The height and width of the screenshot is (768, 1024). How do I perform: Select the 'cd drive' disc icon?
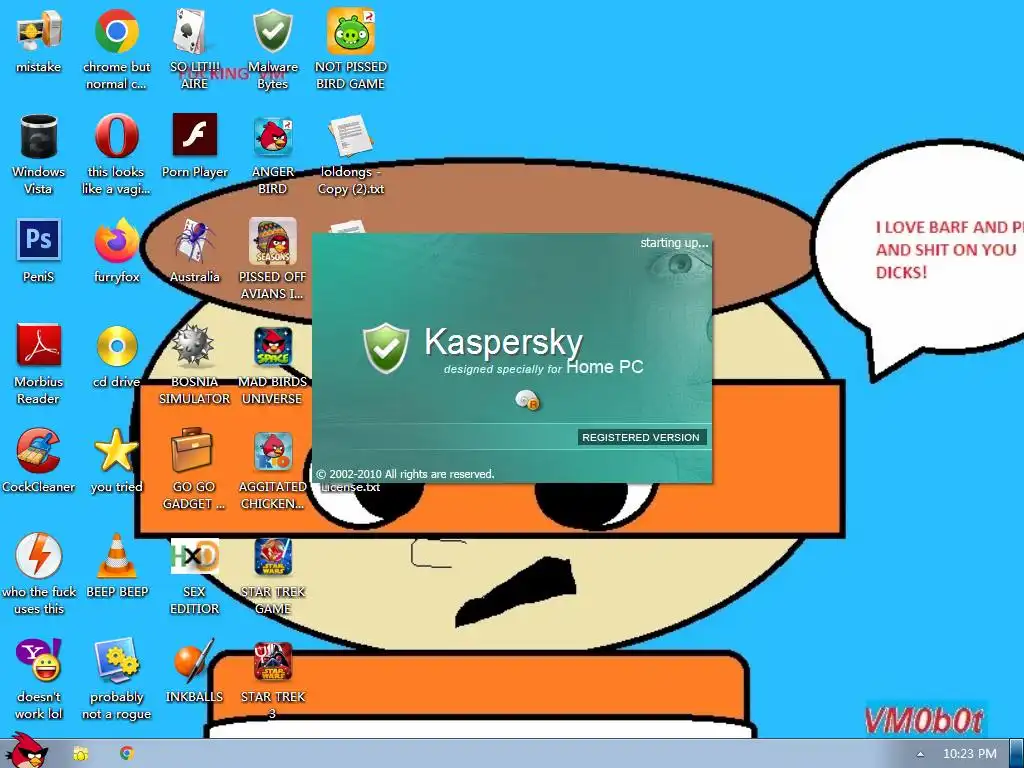click(x=116, y=345)
